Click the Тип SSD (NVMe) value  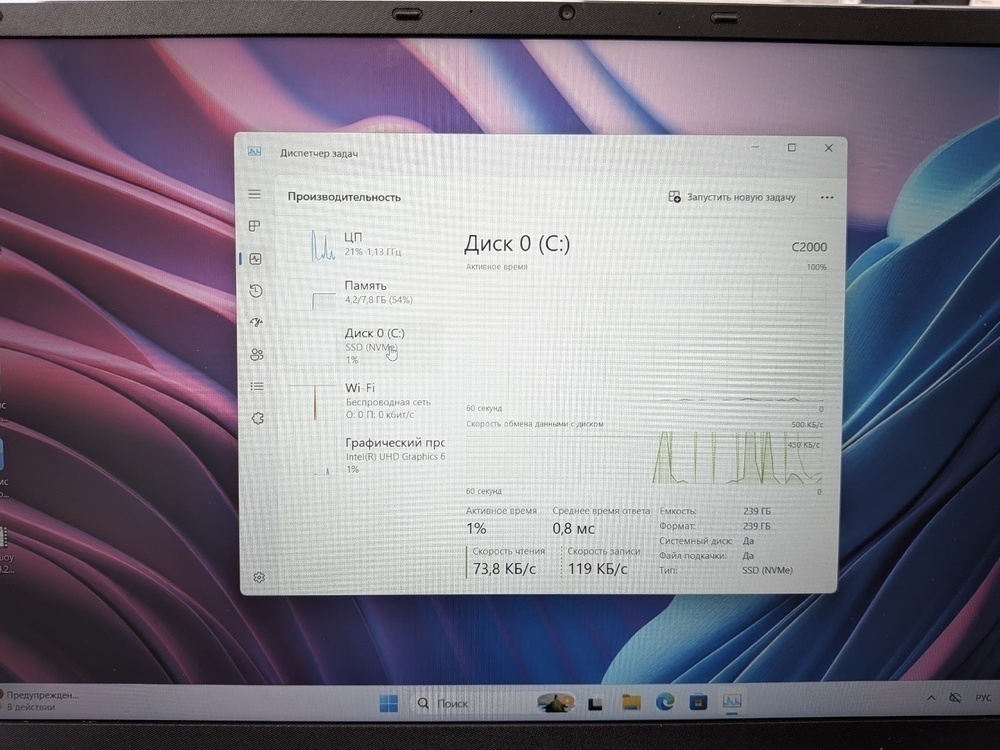767,570
